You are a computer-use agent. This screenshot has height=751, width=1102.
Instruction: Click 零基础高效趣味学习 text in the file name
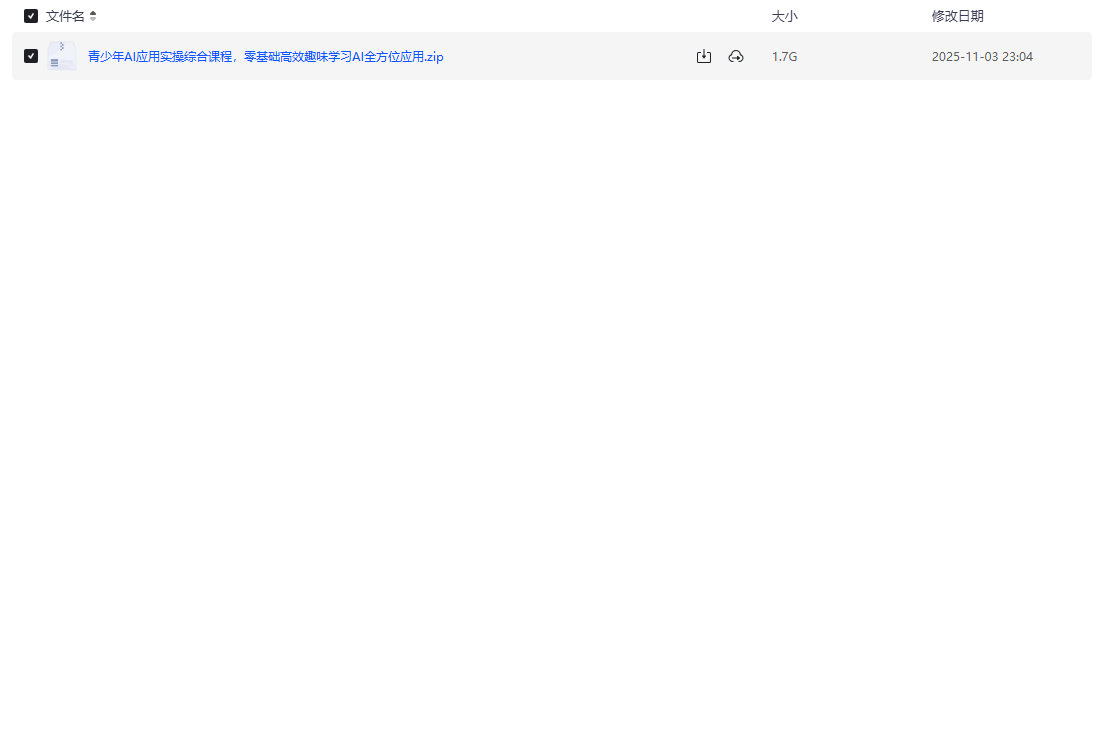click(297, 57)
